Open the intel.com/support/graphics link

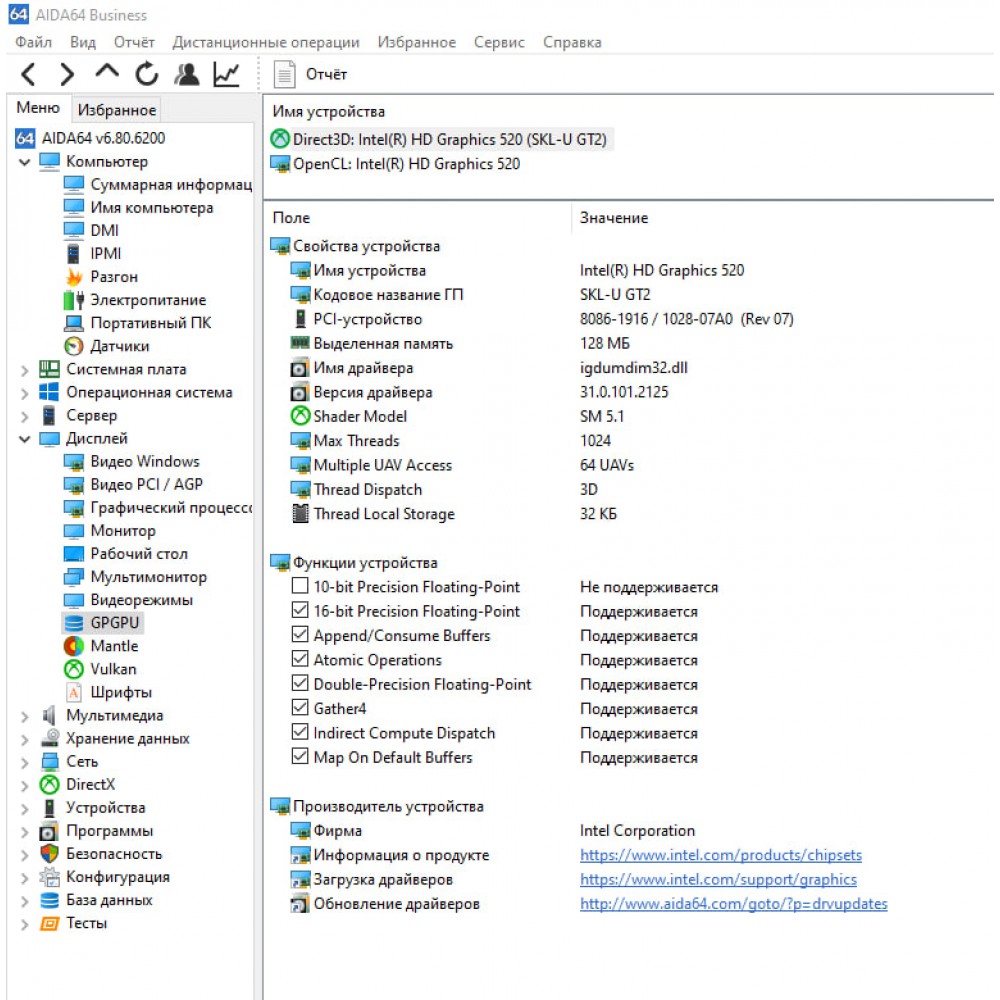718,879
